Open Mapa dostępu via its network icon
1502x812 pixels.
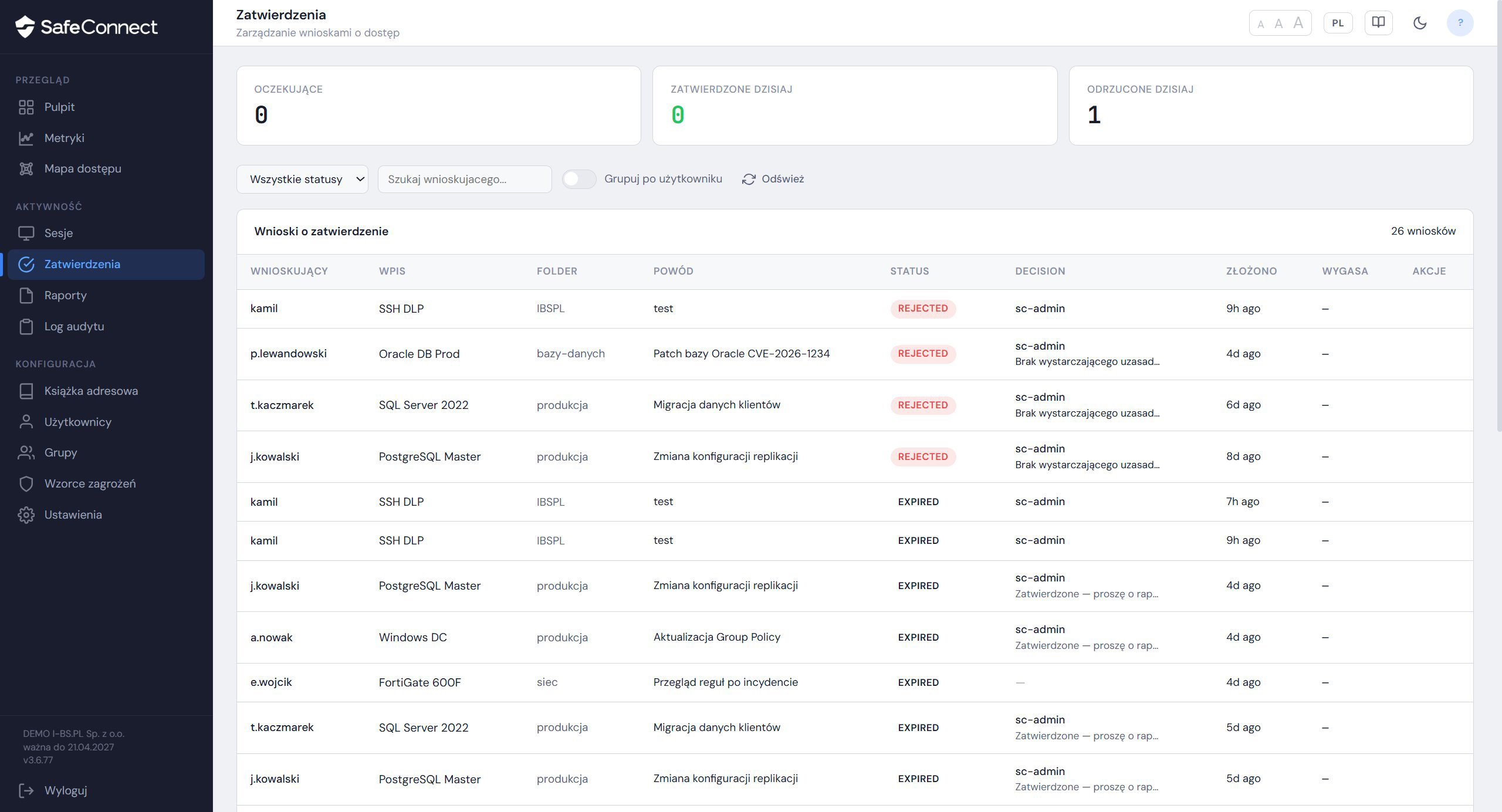coord(26,169)
